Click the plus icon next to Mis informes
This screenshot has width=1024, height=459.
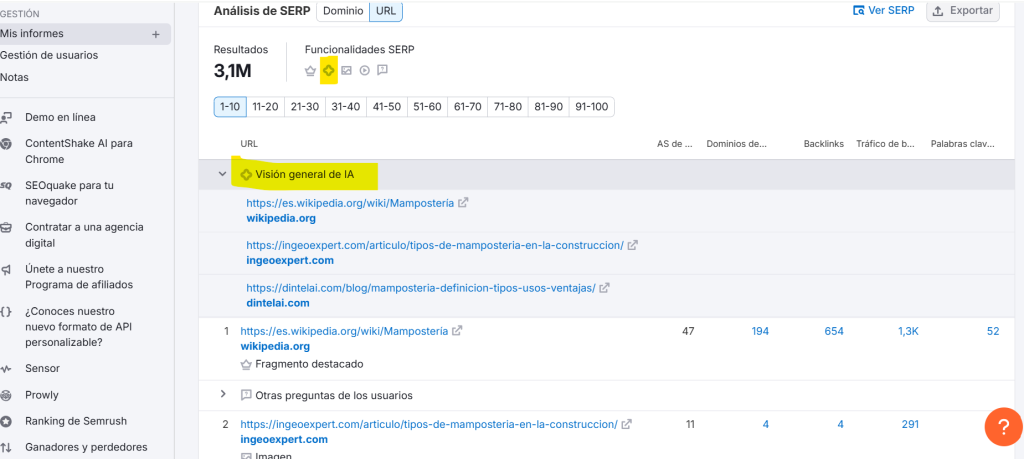coord(155,34)
